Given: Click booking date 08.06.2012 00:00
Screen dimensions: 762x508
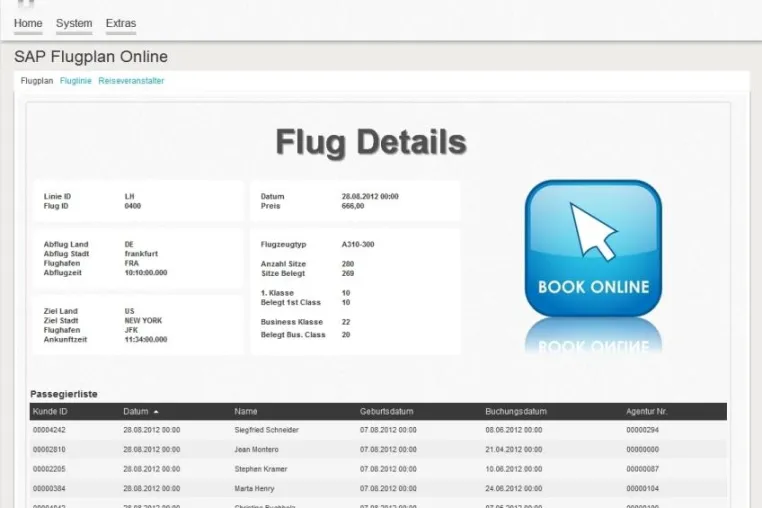Looking at the screenshot, I should 514,430.
